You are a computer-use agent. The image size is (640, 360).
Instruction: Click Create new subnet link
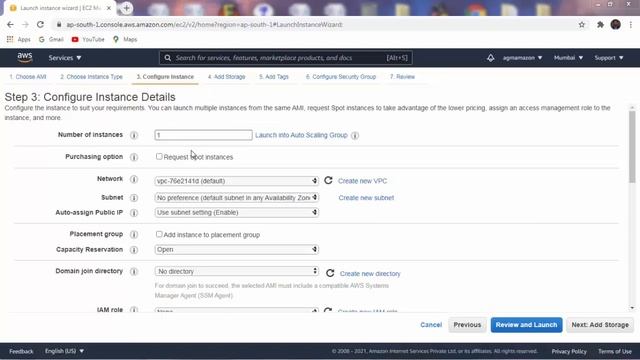pos(366,198)
